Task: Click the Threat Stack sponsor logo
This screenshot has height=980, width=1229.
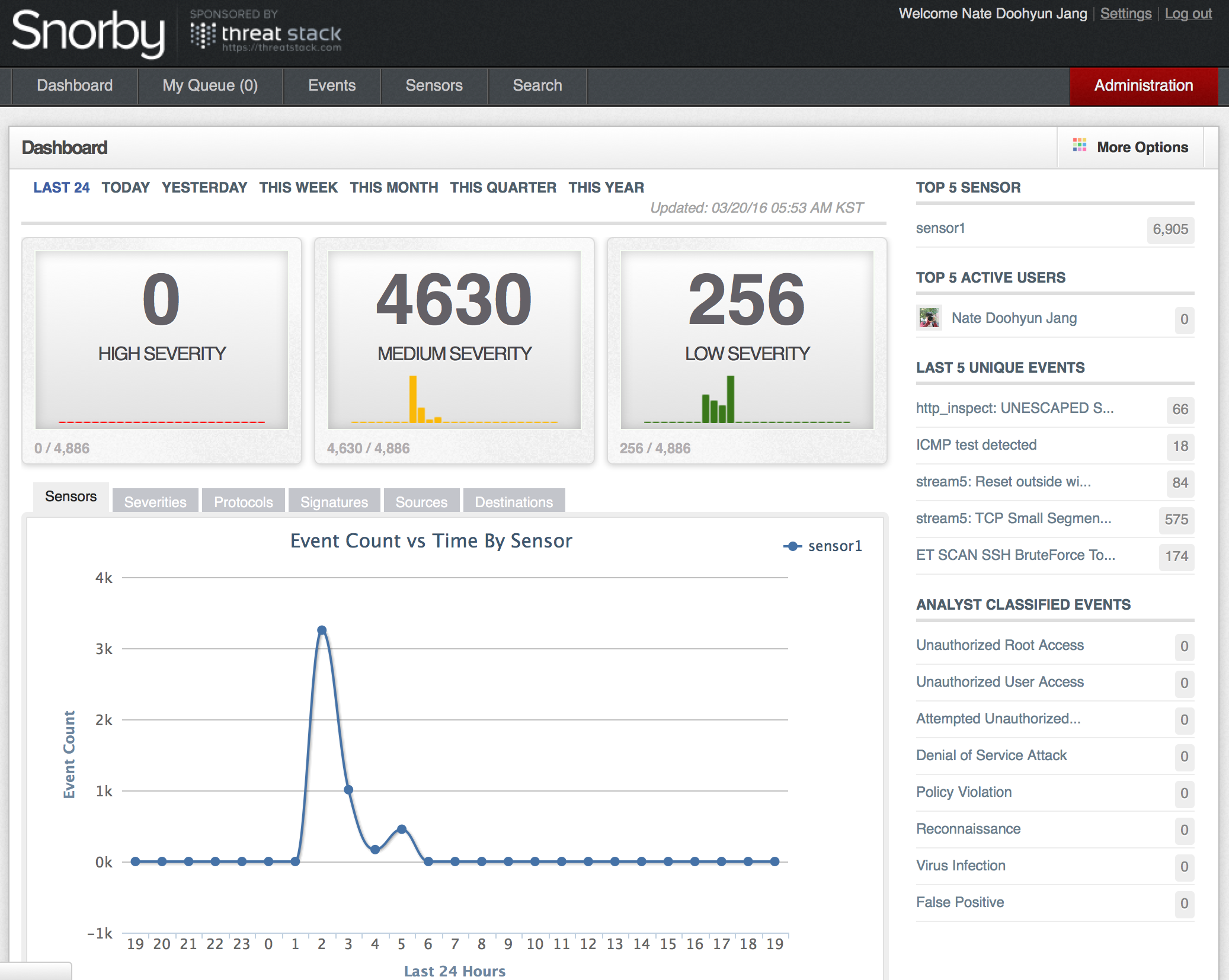Action: click(x=266, y=34)
